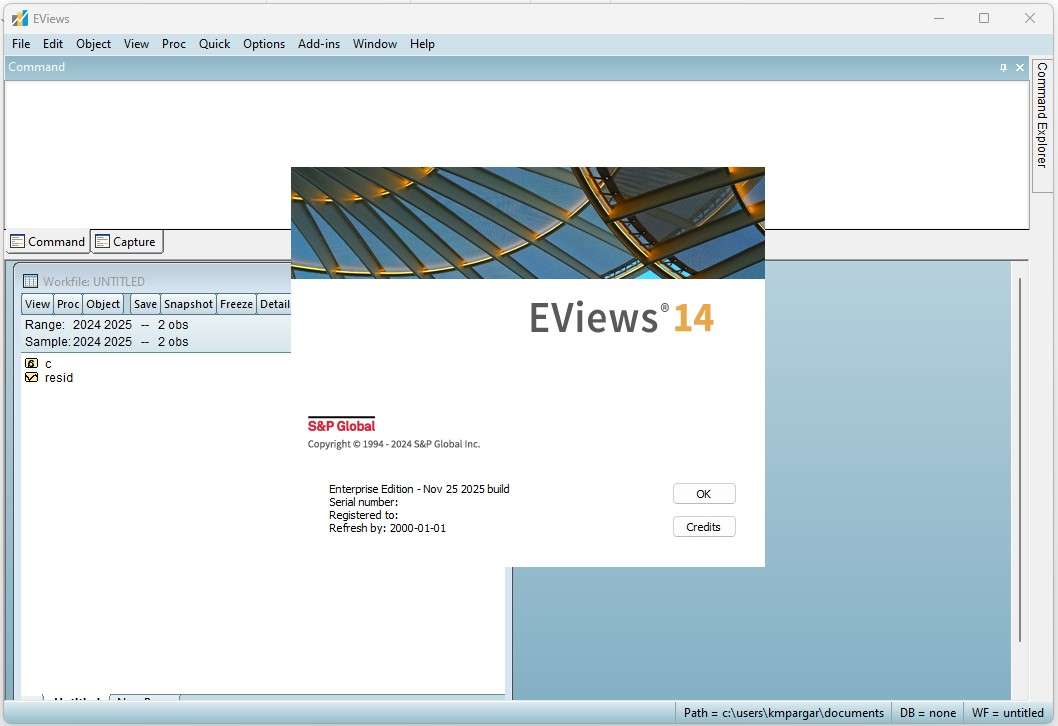The width and height of the screenshot is (1058, 726).
Task: Open the Add-ins menu
Action: (x=319, y=44)
